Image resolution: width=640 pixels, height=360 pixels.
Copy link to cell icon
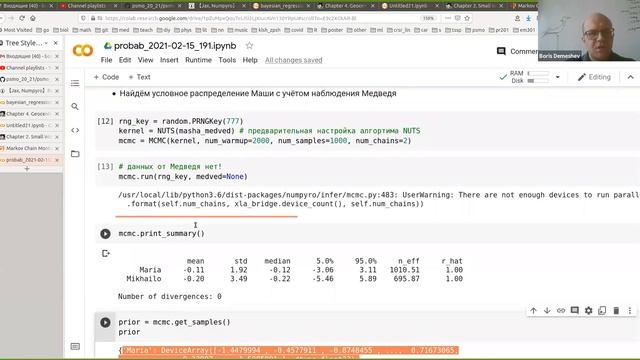tap(561, 311)
